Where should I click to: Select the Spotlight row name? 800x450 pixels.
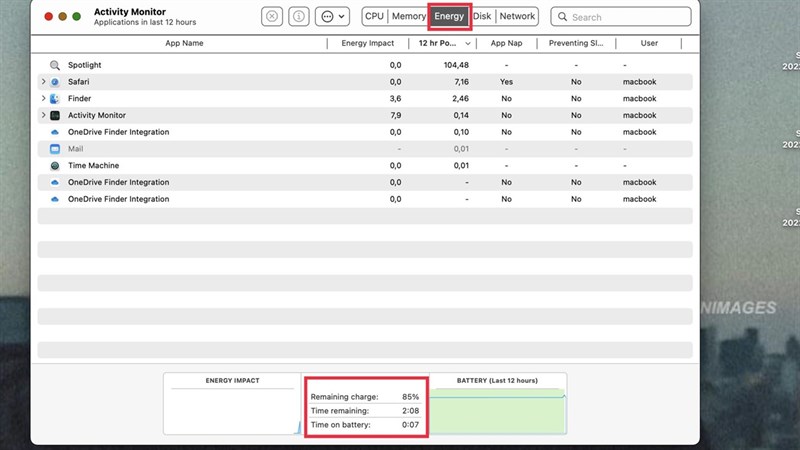[x=85, y=65]
